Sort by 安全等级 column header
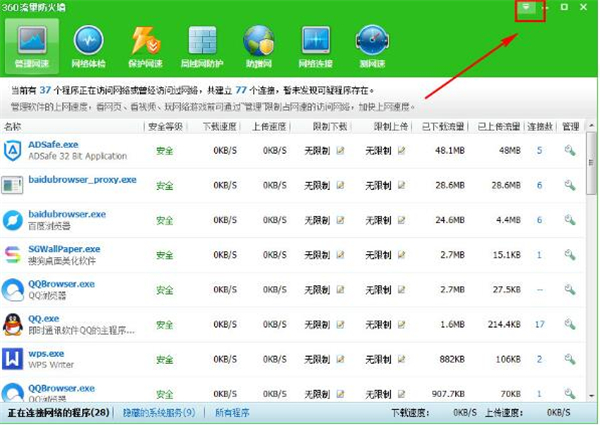 pos(165,127)
